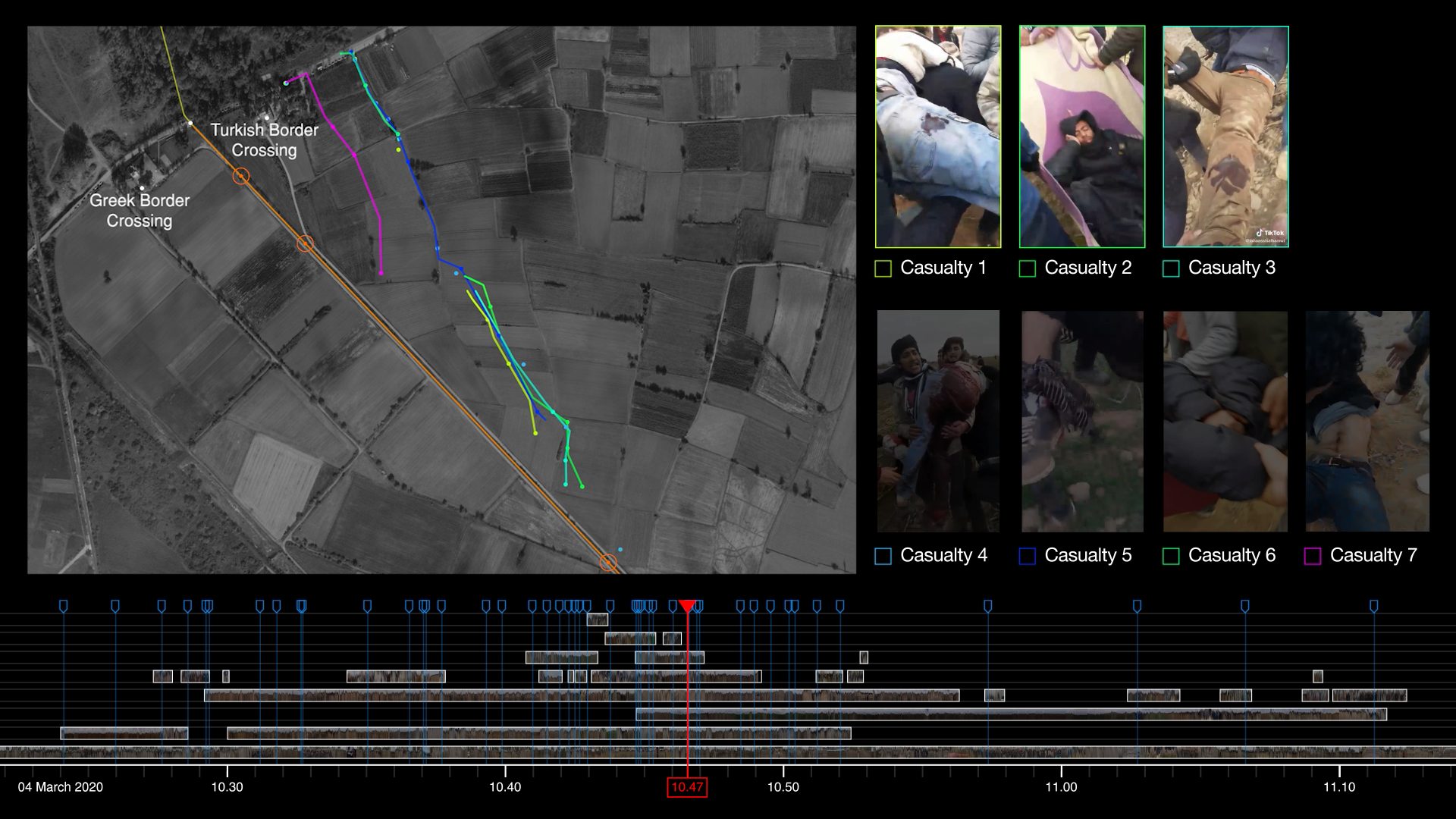Screen dimensions: 1456x819
Task: Toggle the Casualty 5 checkbox
Action: tap(1027, 556)
